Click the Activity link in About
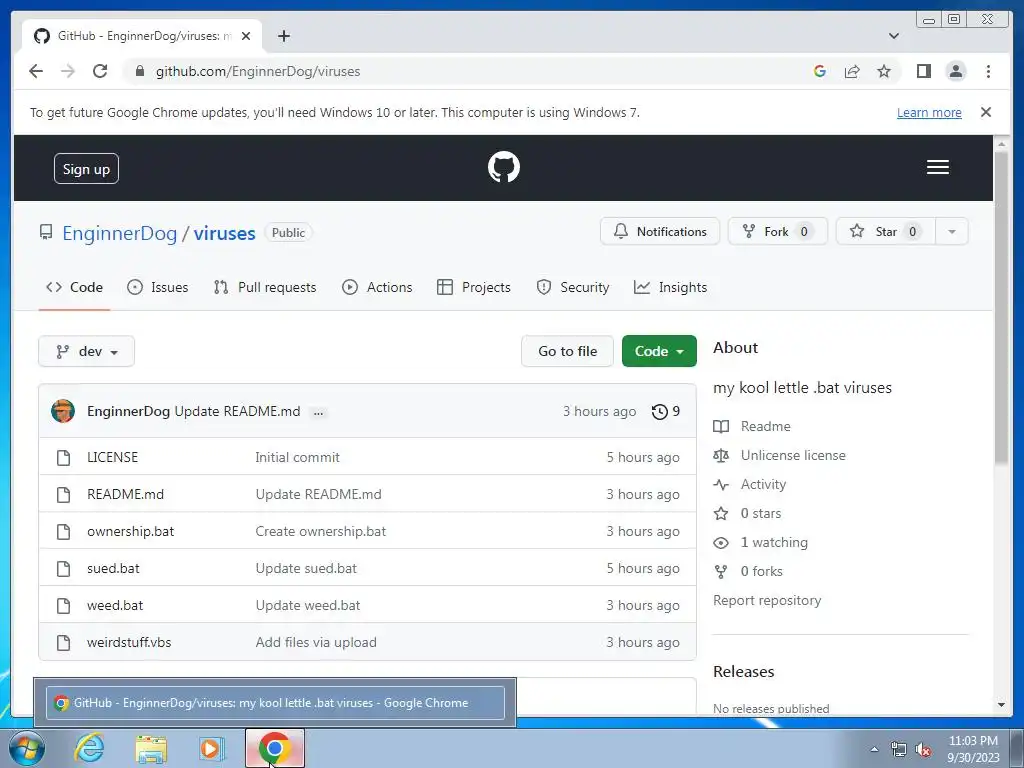The image size is (1024, 768). (763, 485)
